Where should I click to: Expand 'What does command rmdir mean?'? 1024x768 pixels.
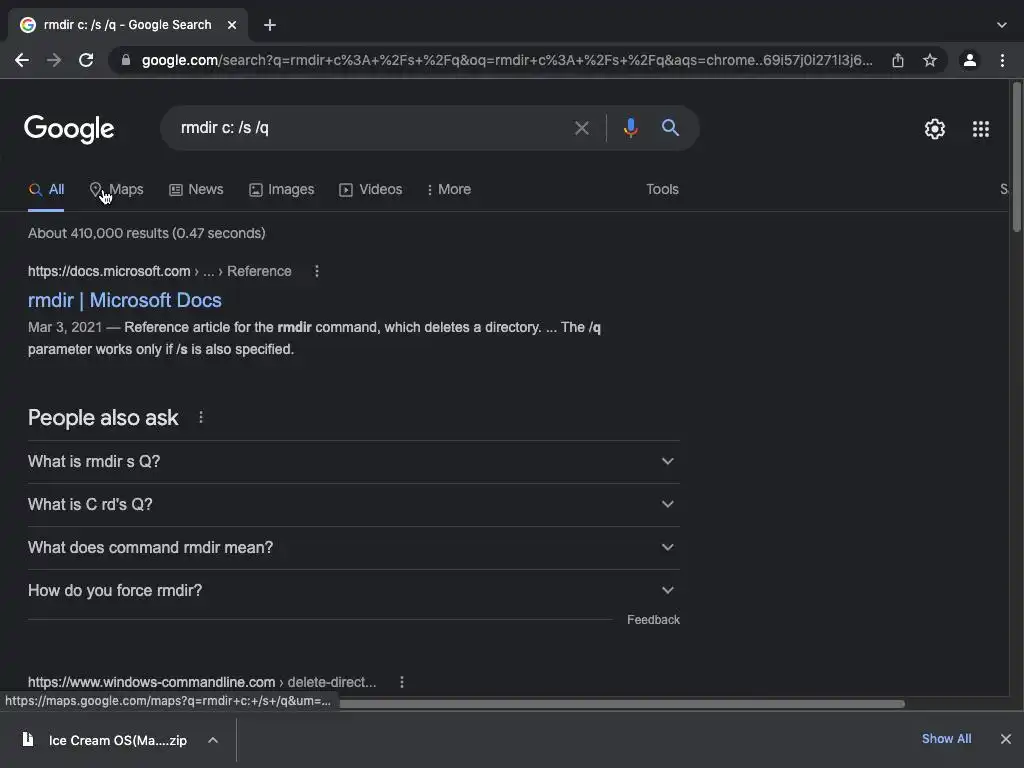[x=353, y=548]
